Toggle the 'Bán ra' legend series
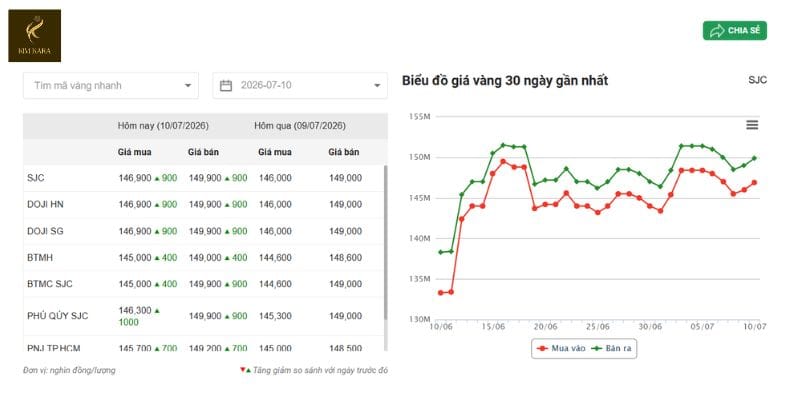 pyautogui.click(x=611, y=348)
